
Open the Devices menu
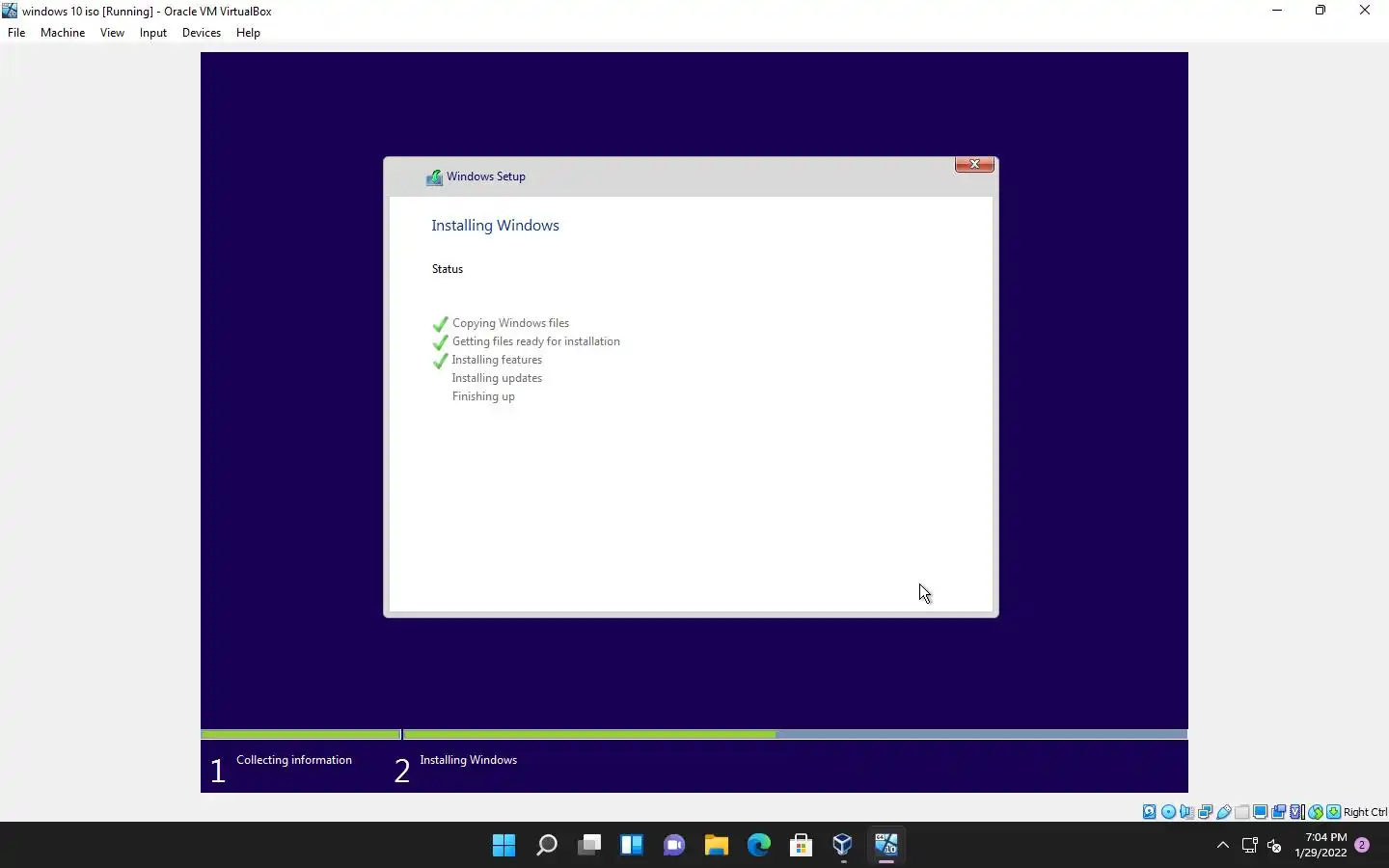201,33
